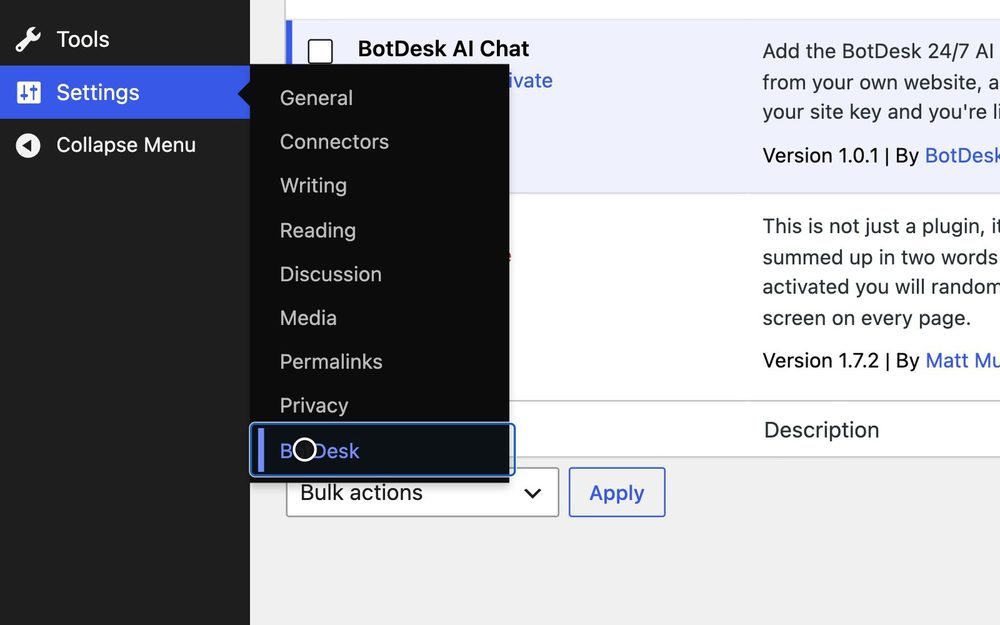Open the Settings menu label
1000x625 pixels.
[98, 92]
